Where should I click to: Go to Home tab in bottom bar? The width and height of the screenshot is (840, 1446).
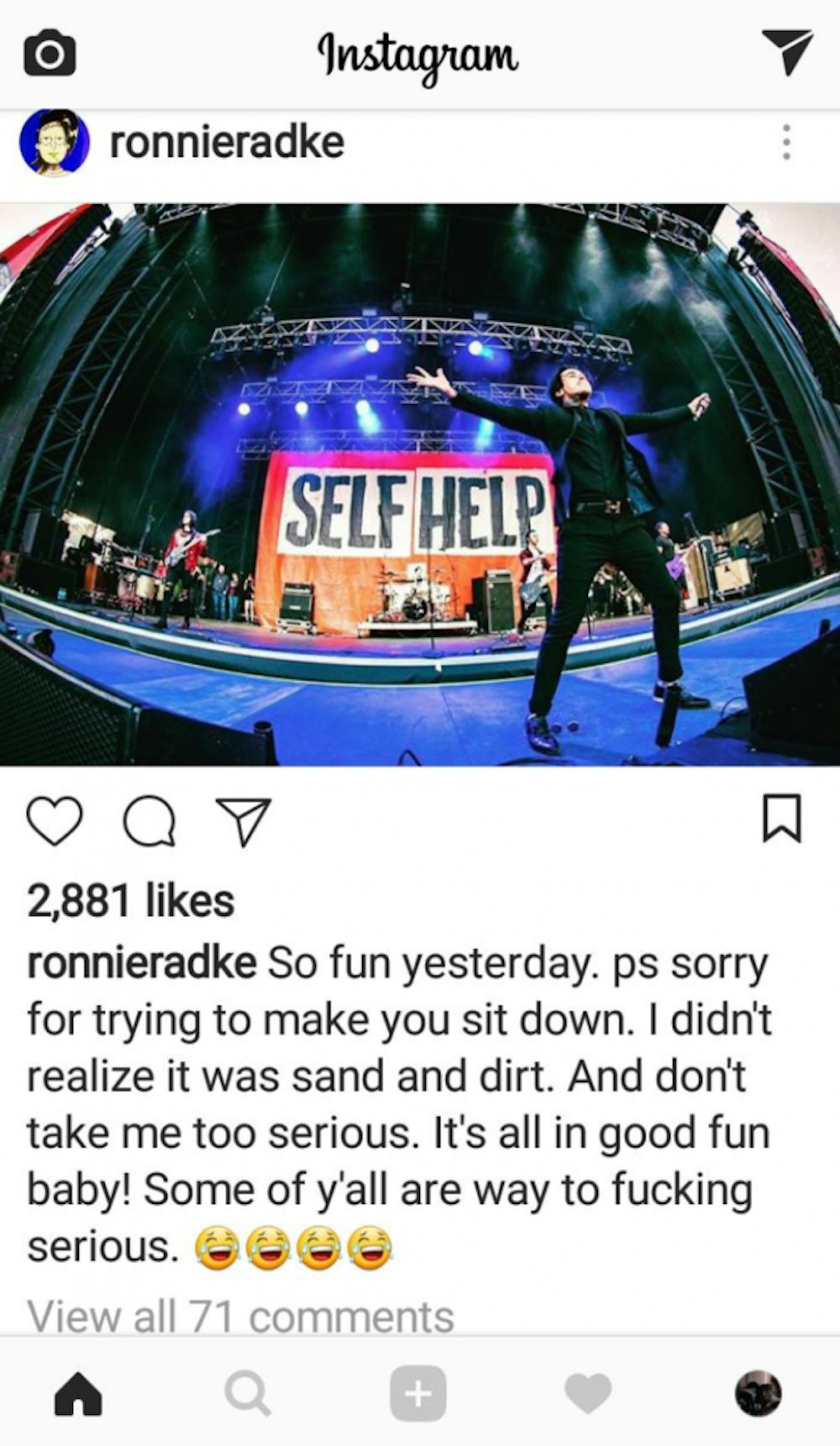78,1394
